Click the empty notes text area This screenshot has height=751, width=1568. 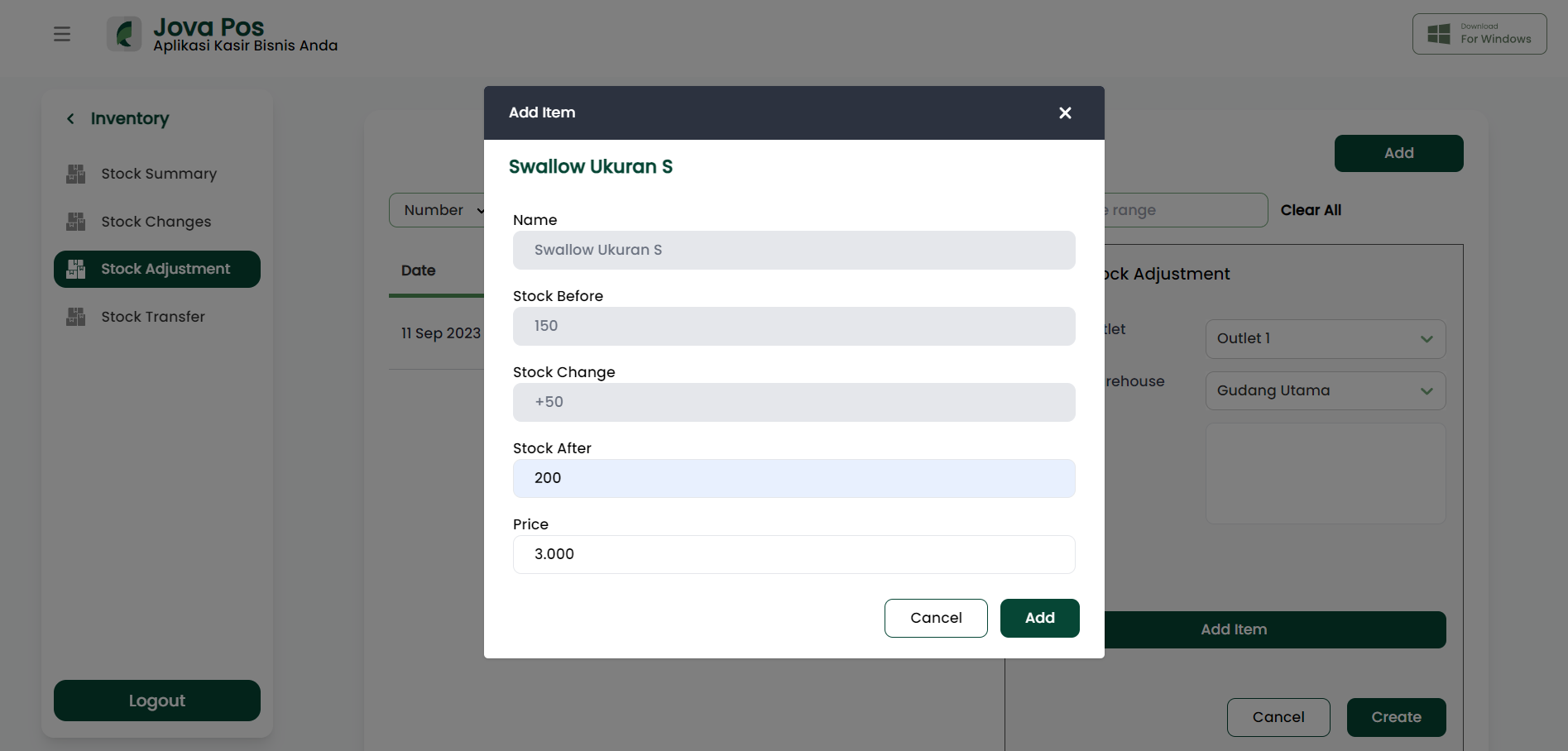click(x=1326, y=473)
